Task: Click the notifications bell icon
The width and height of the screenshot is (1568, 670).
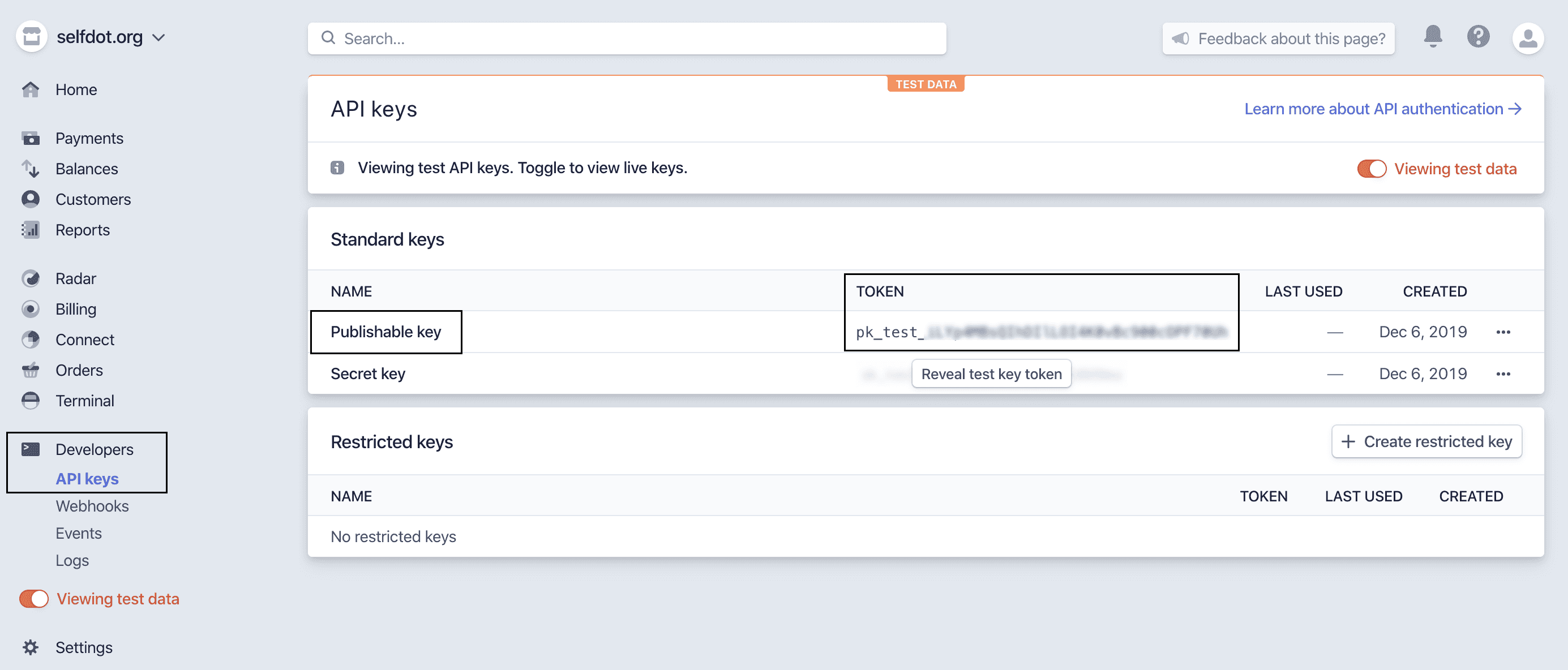Action: (x=1432, y=38)
